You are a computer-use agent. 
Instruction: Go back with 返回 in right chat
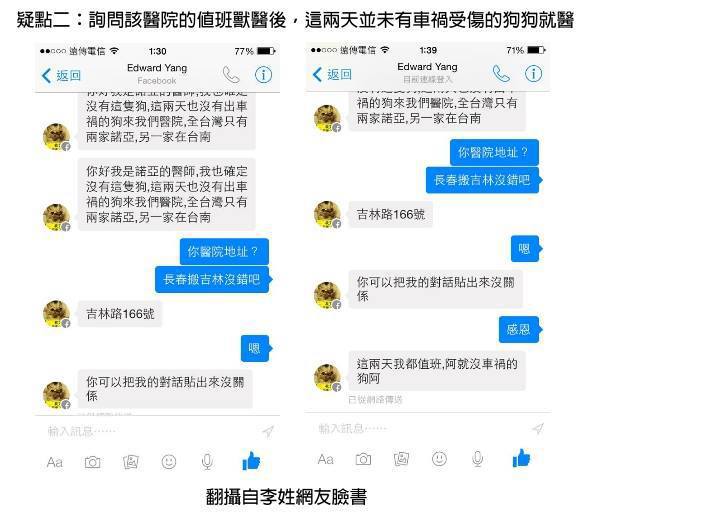332,74
